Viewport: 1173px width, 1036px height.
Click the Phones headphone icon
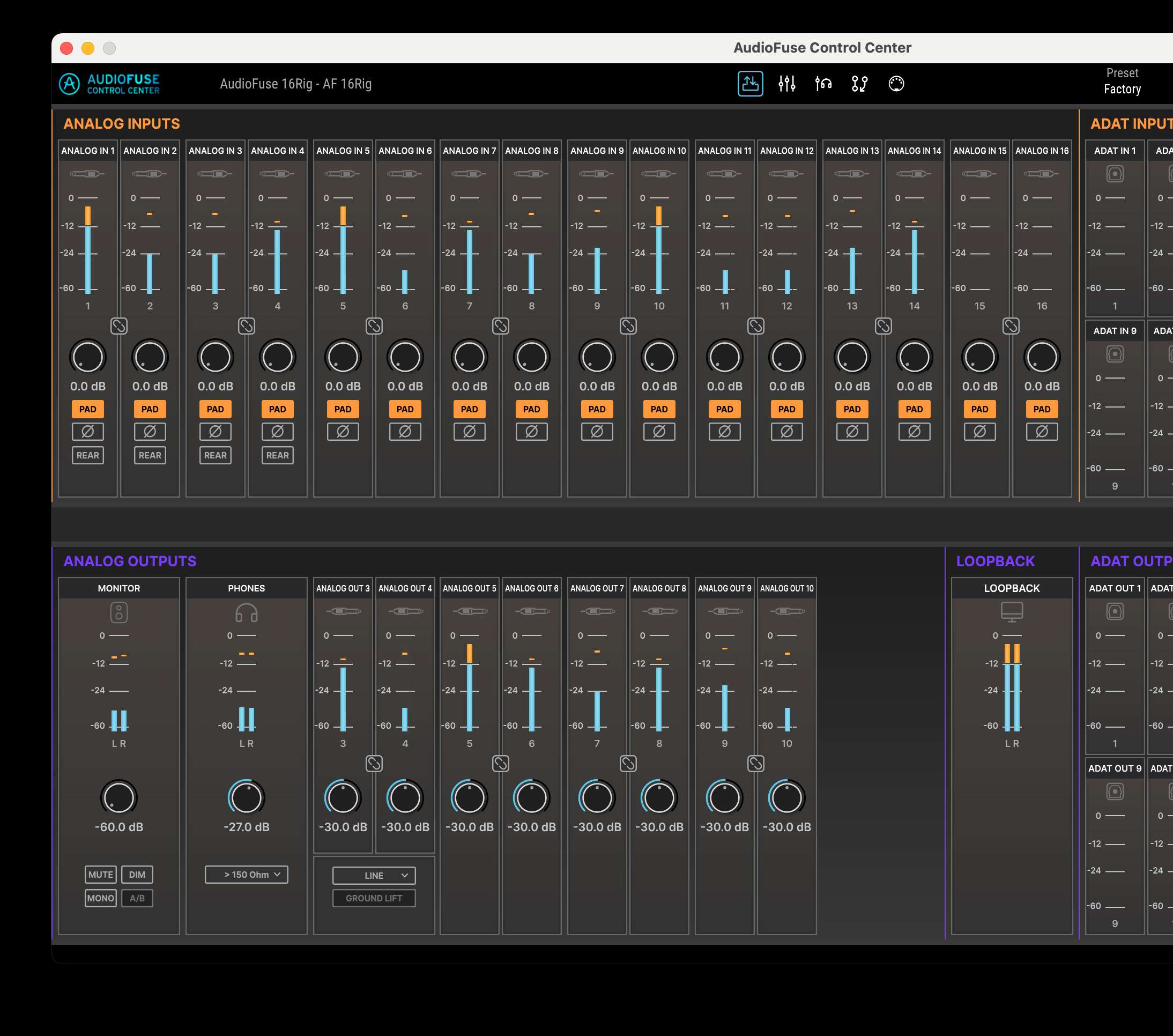[x=246, y=612]
